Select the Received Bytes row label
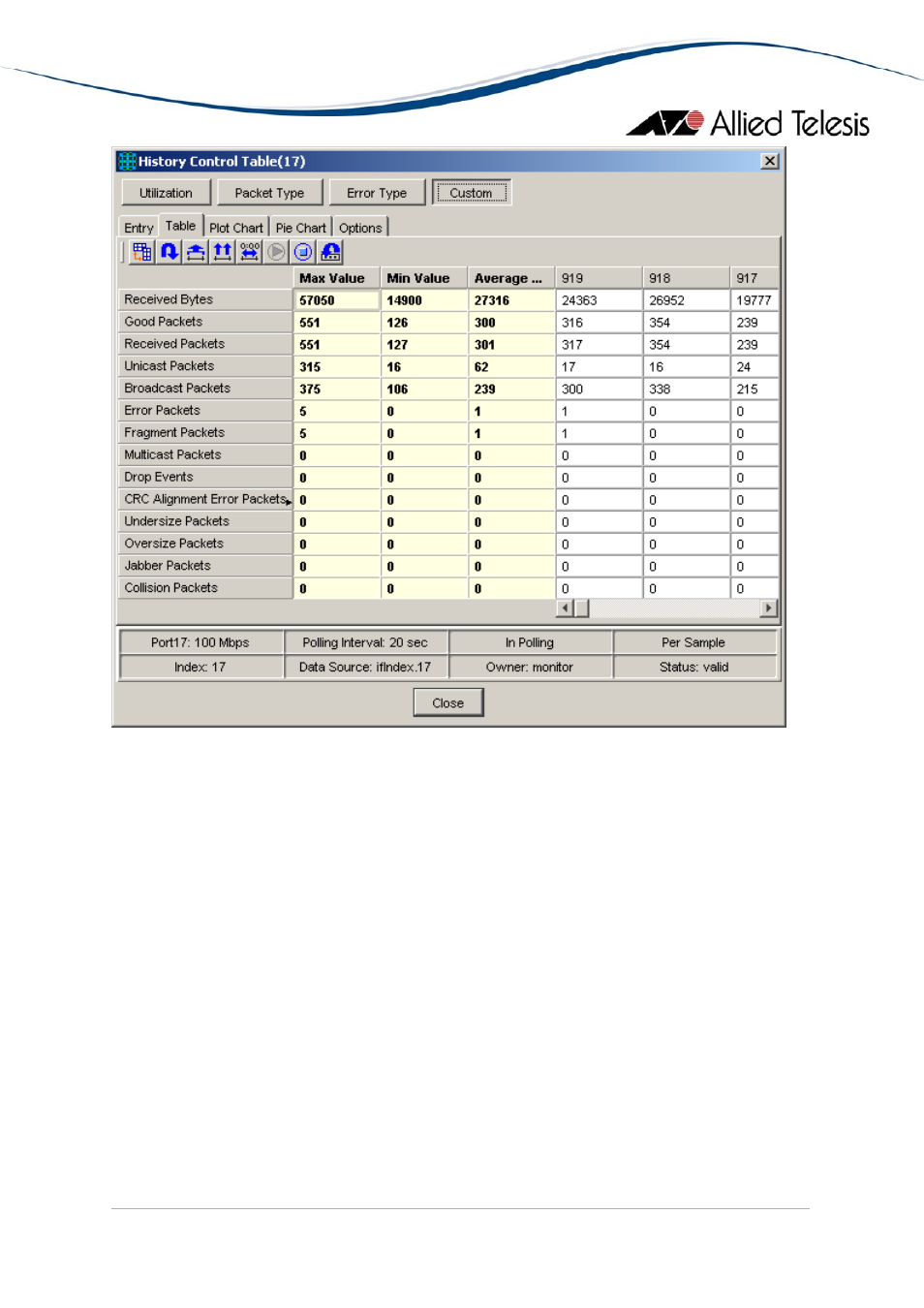Screen dimensions: 924x1308 [x=205, y=299]
